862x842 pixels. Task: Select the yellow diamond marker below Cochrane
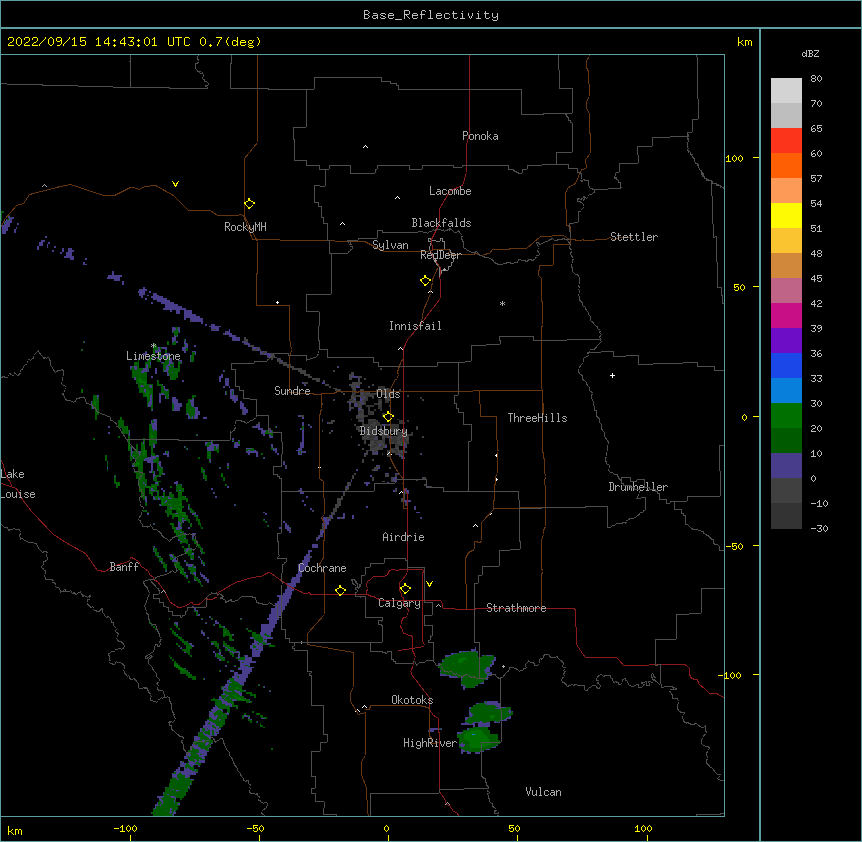point(340,590)
